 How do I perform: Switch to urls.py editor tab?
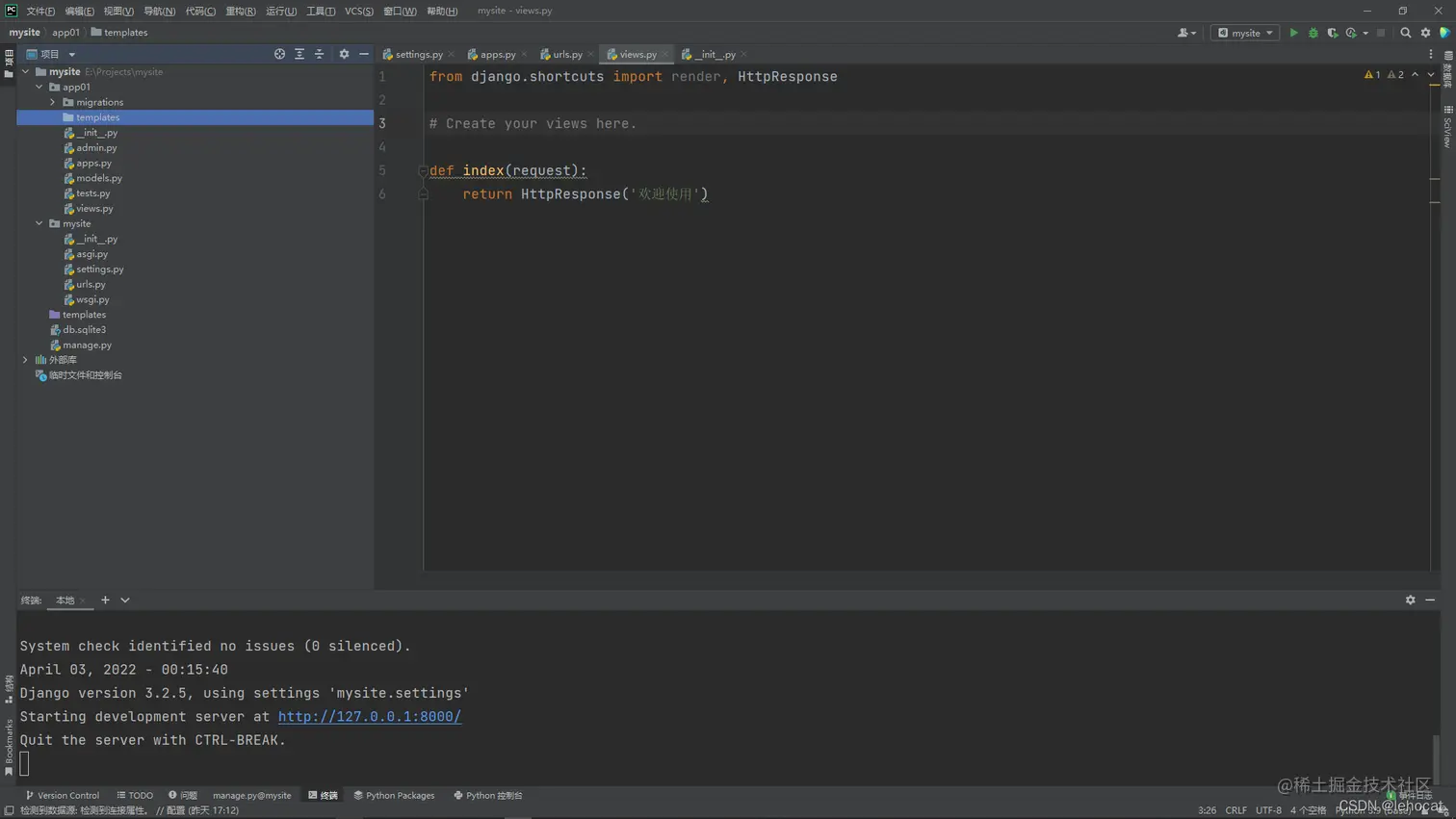click(x=567, y=54)
